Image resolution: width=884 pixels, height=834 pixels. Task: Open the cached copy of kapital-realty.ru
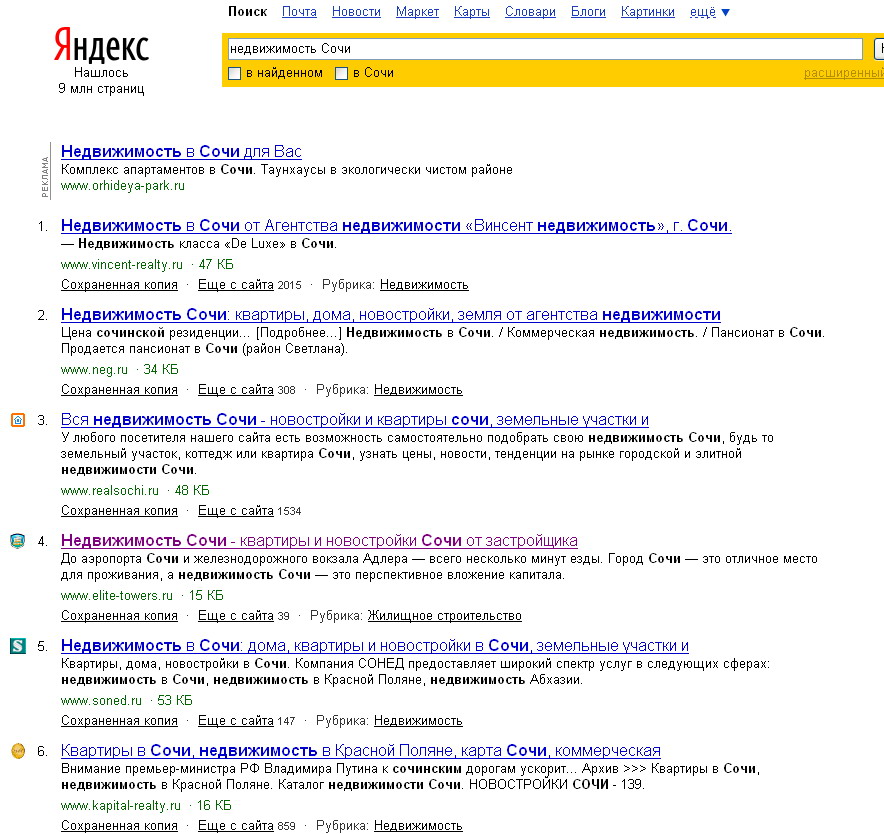pos(120,826)
